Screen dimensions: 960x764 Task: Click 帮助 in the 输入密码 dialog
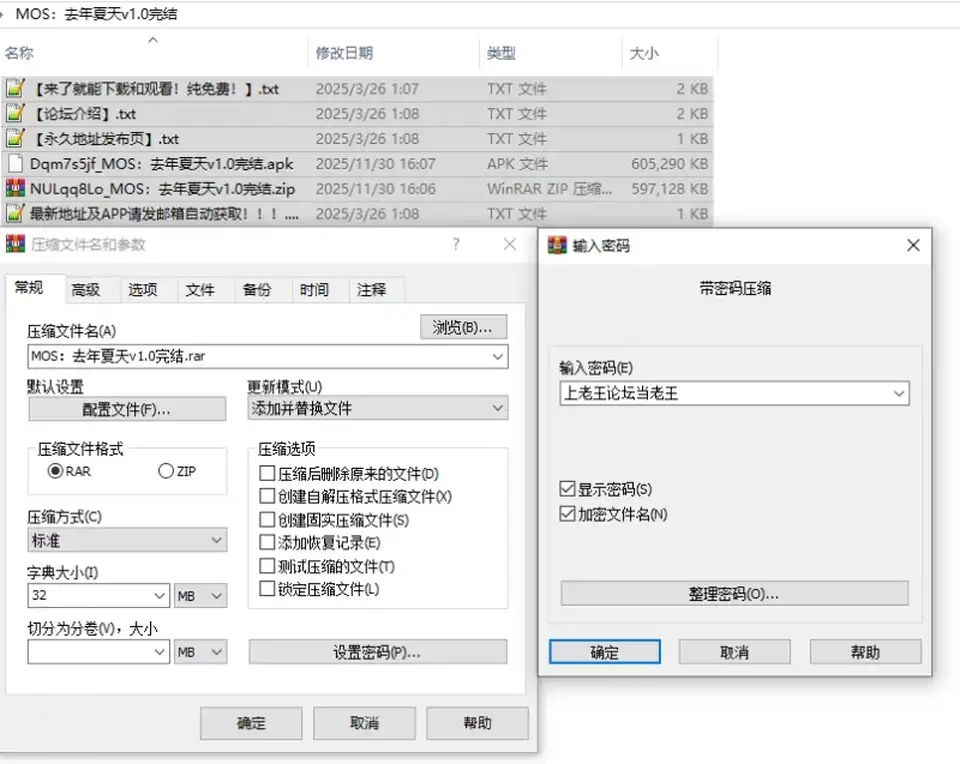point(865,652)
